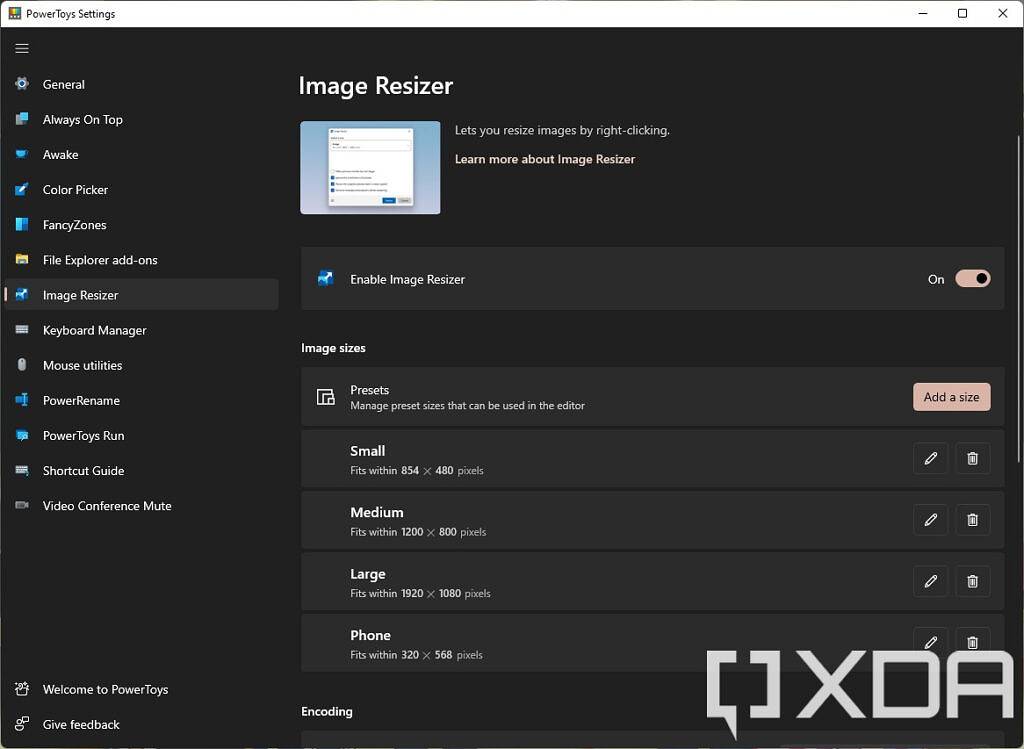
Task: Delete the Phone preset with the trash icon
Action: 972,642
